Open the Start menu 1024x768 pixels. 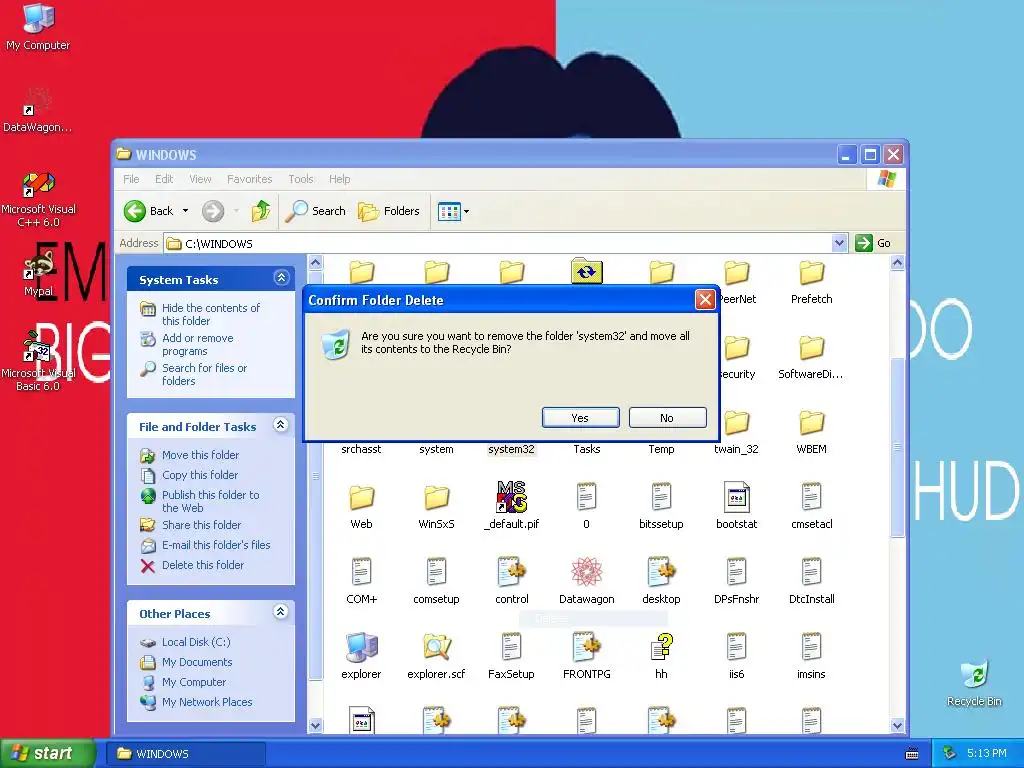pos(46,754)
